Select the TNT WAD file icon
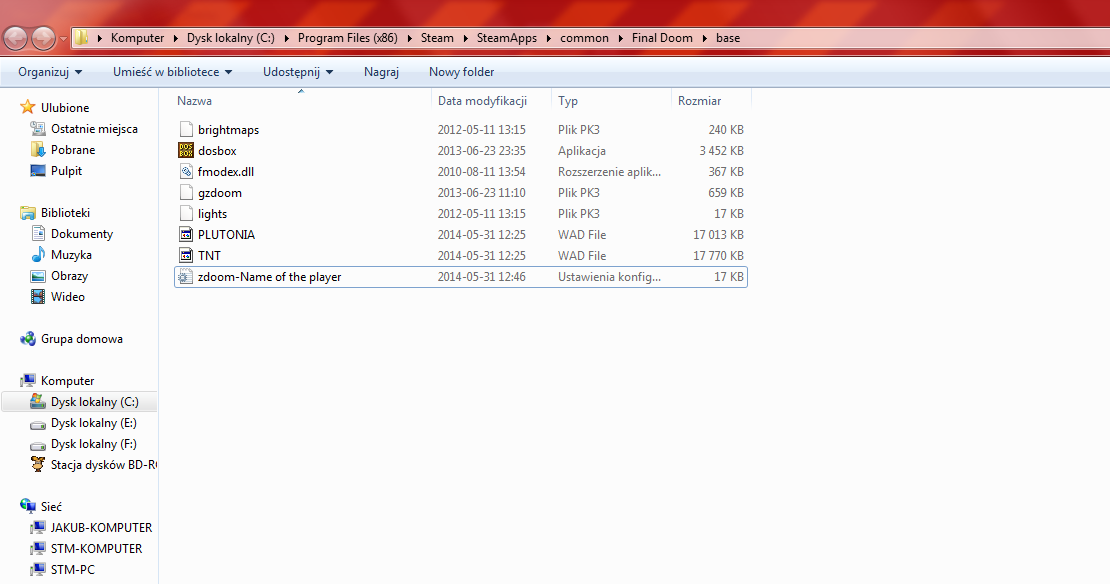 tap(185, 256)
